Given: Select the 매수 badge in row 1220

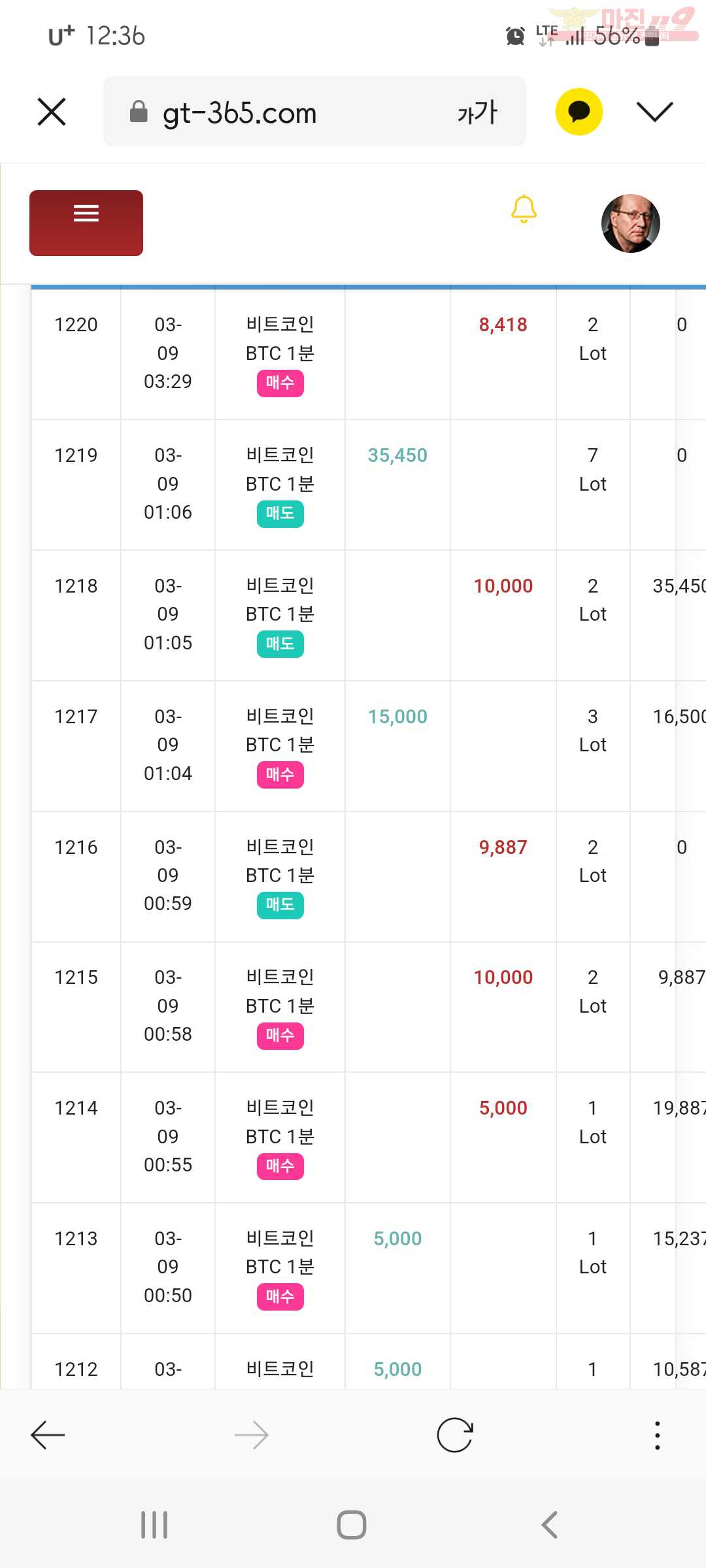Looking at the screenshot, I should click(x=280, y=383).
